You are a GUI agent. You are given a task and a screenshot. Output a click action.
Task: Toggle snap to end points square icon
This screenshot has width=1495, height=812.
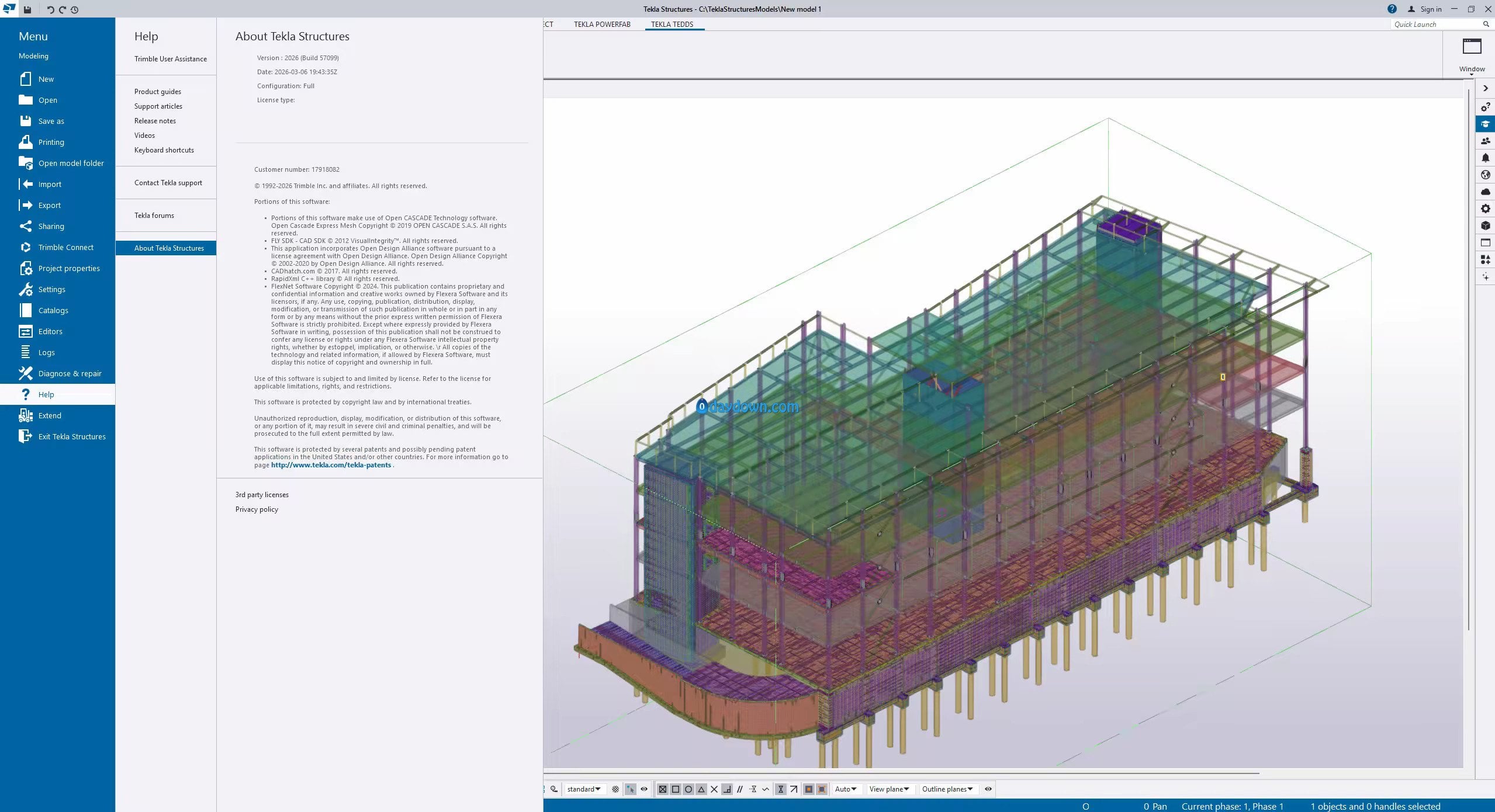pos(676,789)
